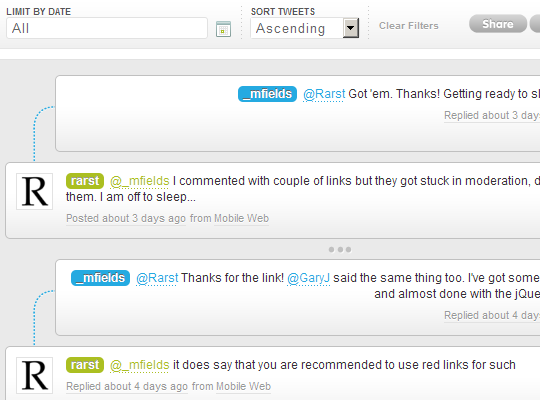The width and height of the screenshot is (540, 400).
Task: Open @Rarst mention in 'Thanks for the link' tweet
Action: click(x=157, y=278)
